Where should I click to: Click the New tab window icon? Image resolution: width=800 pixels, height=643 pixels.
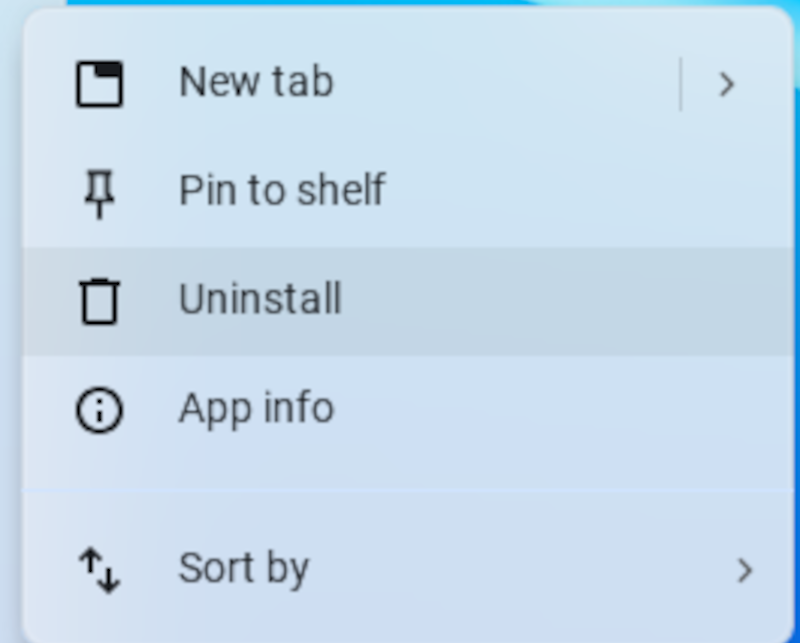point(99,84)
